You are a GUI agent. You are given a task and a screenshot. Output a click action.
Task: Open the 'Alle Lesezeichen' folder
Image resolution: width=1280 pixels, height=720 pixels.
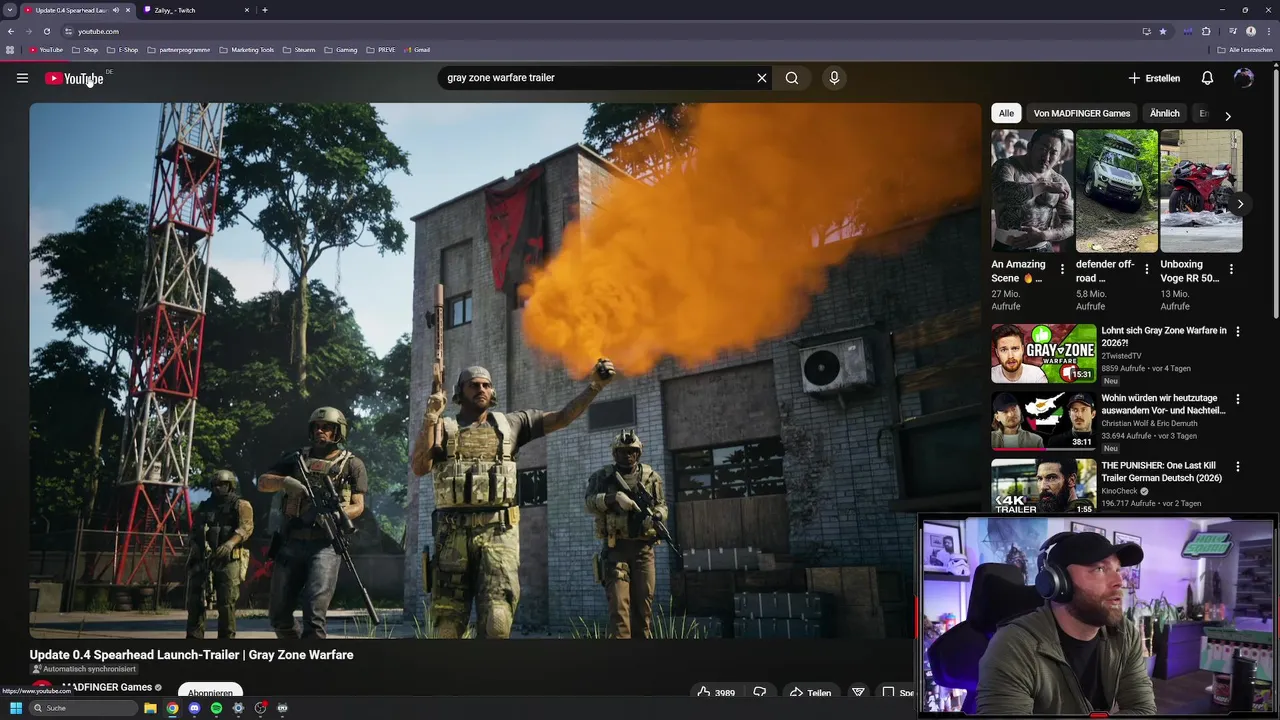1245,50
